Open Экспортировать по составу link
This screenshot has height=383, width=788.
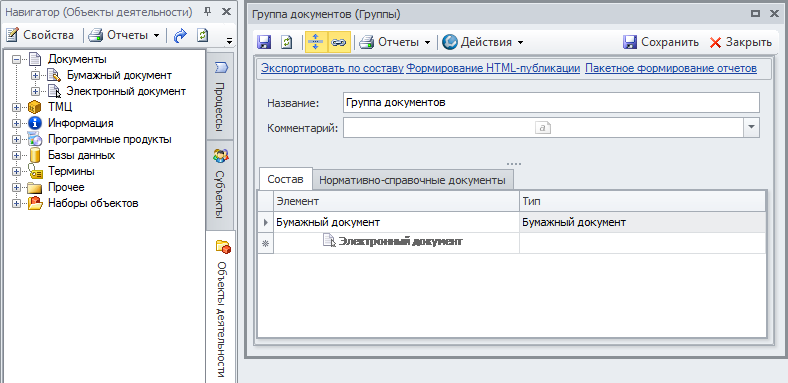click(x=333, y=68)
